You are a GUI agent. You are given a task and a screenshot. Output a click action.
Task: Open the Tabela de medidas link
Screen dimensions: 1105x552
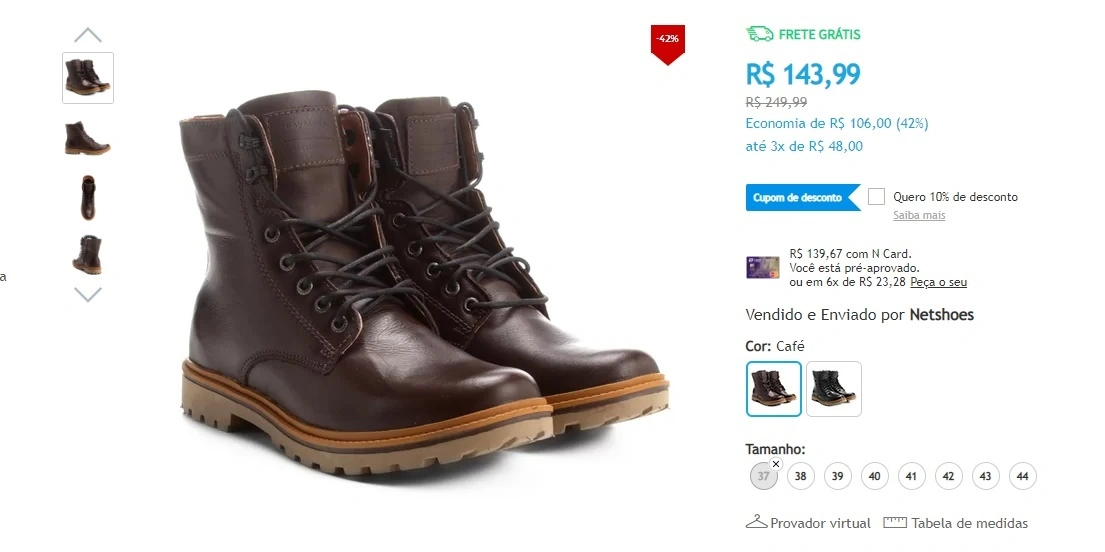point(969,523)
